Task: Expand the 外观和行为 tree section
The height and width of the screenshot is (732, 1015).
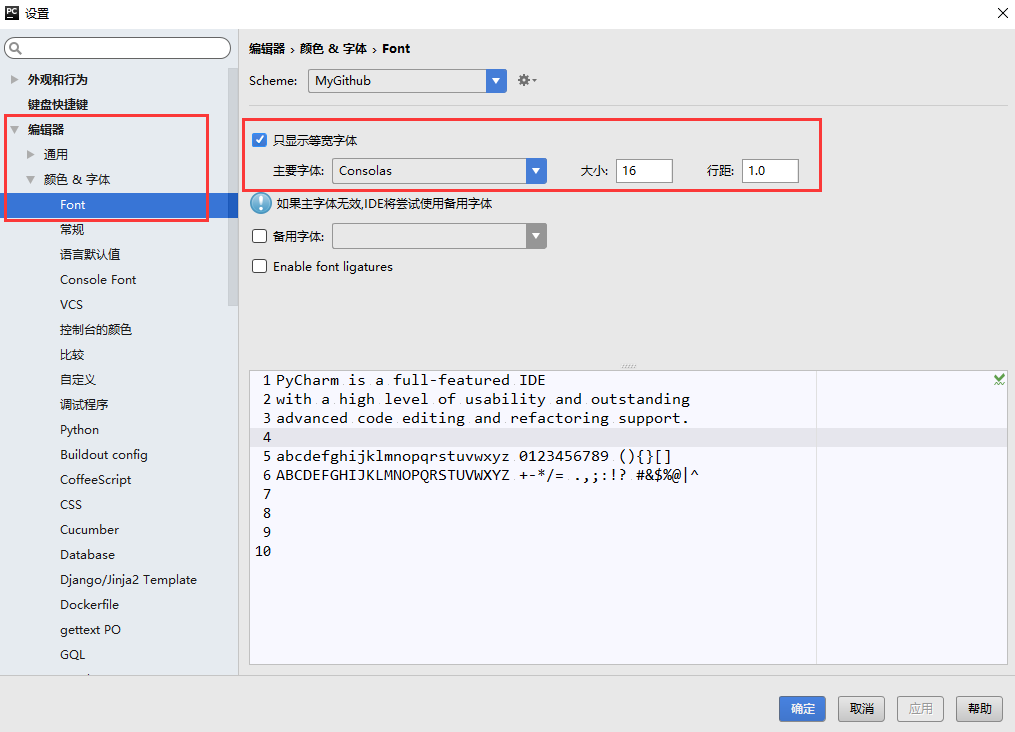Action: click(x=14, y=80)
